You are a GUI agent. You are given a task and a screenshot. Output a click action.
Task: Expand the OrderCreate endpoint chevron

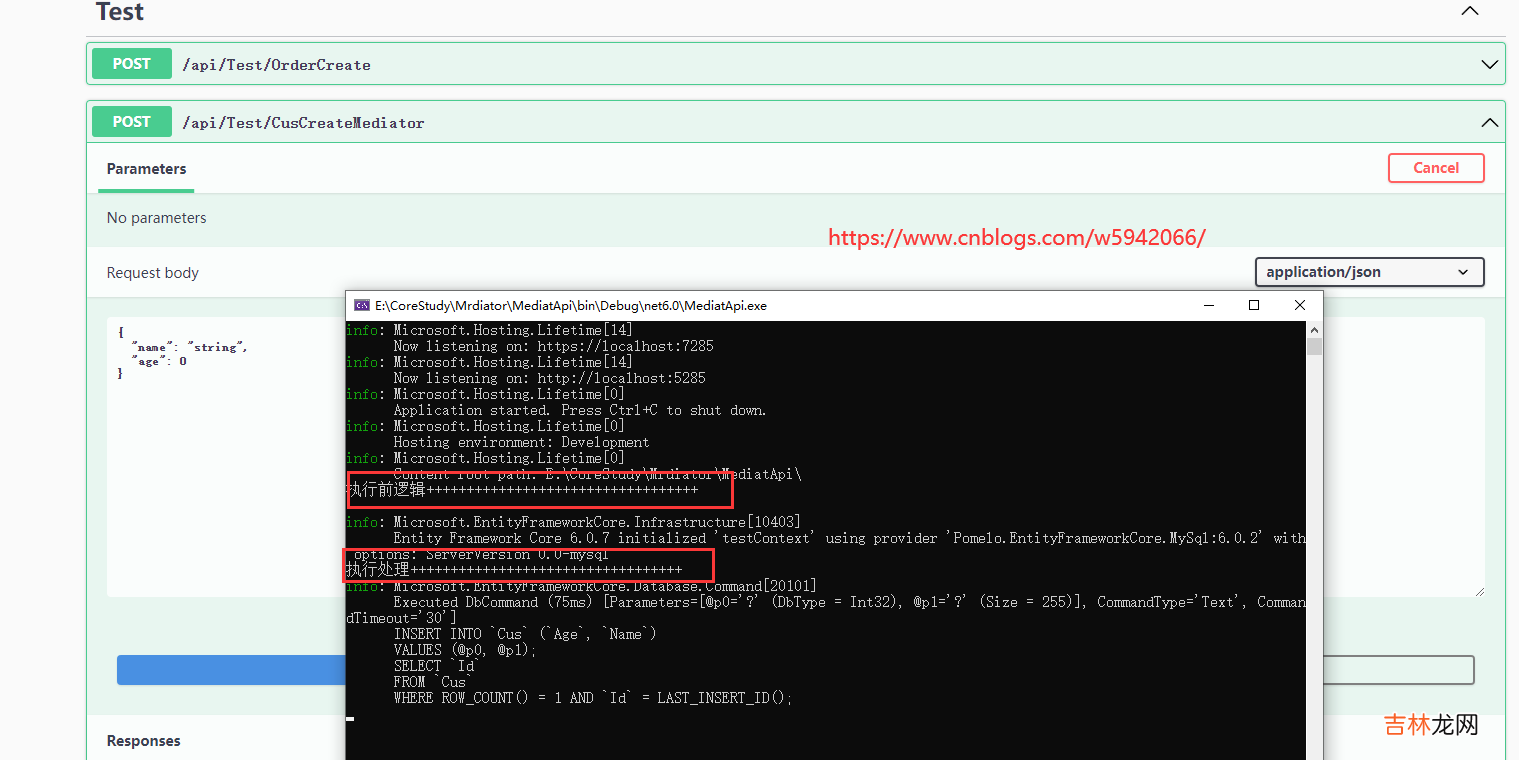coord(1489,64)
